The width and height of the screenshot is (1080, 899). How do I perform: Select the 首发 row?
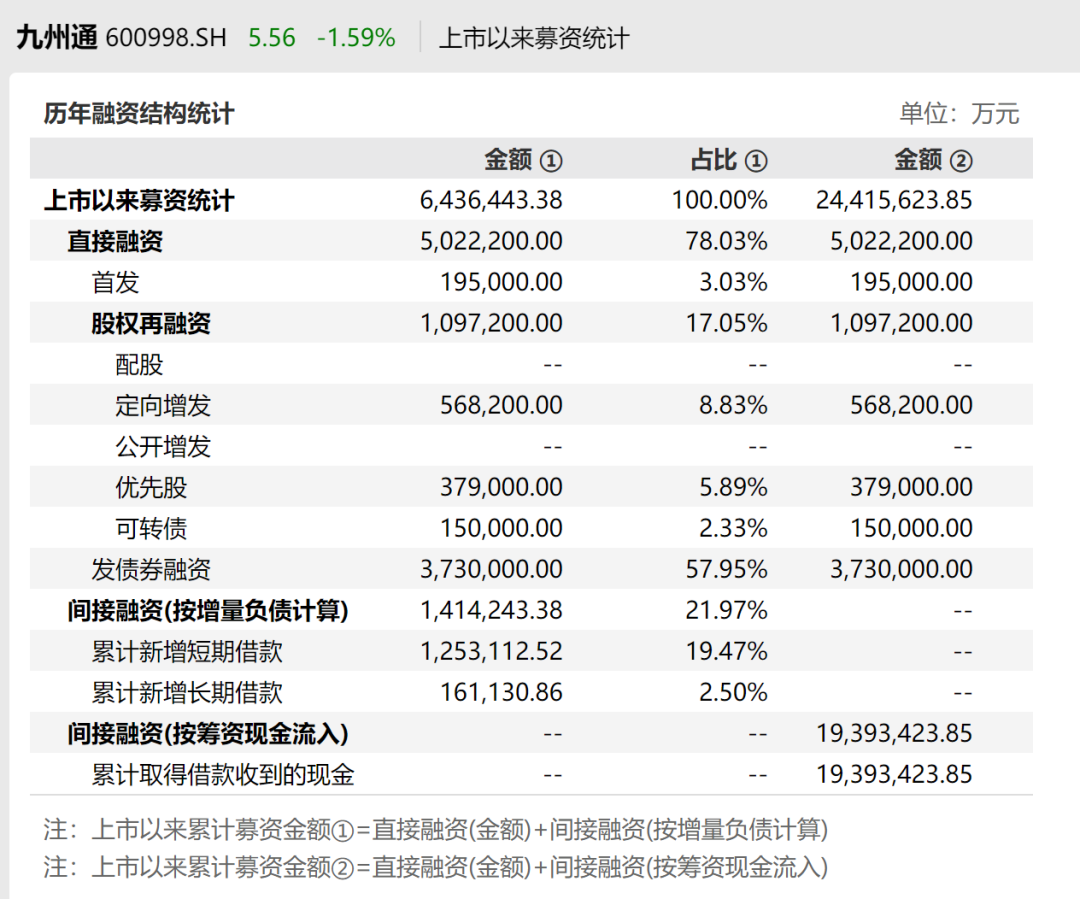click(x=531, y=282)
